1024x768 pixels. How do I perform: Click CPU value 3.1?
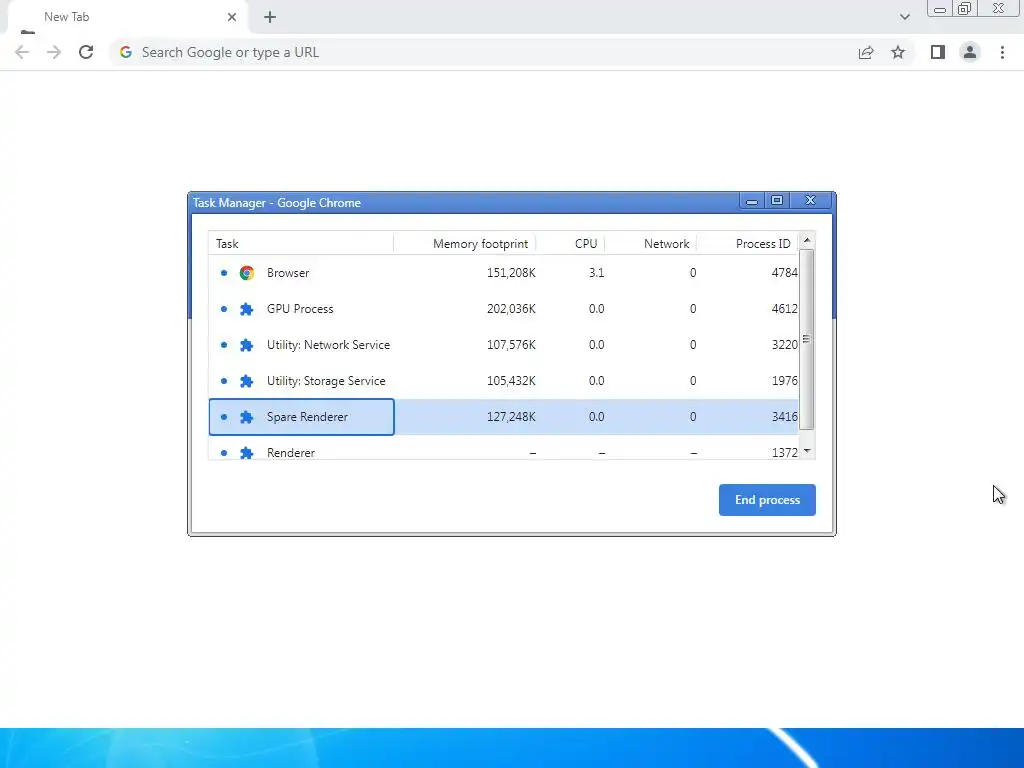coord(596,273)
